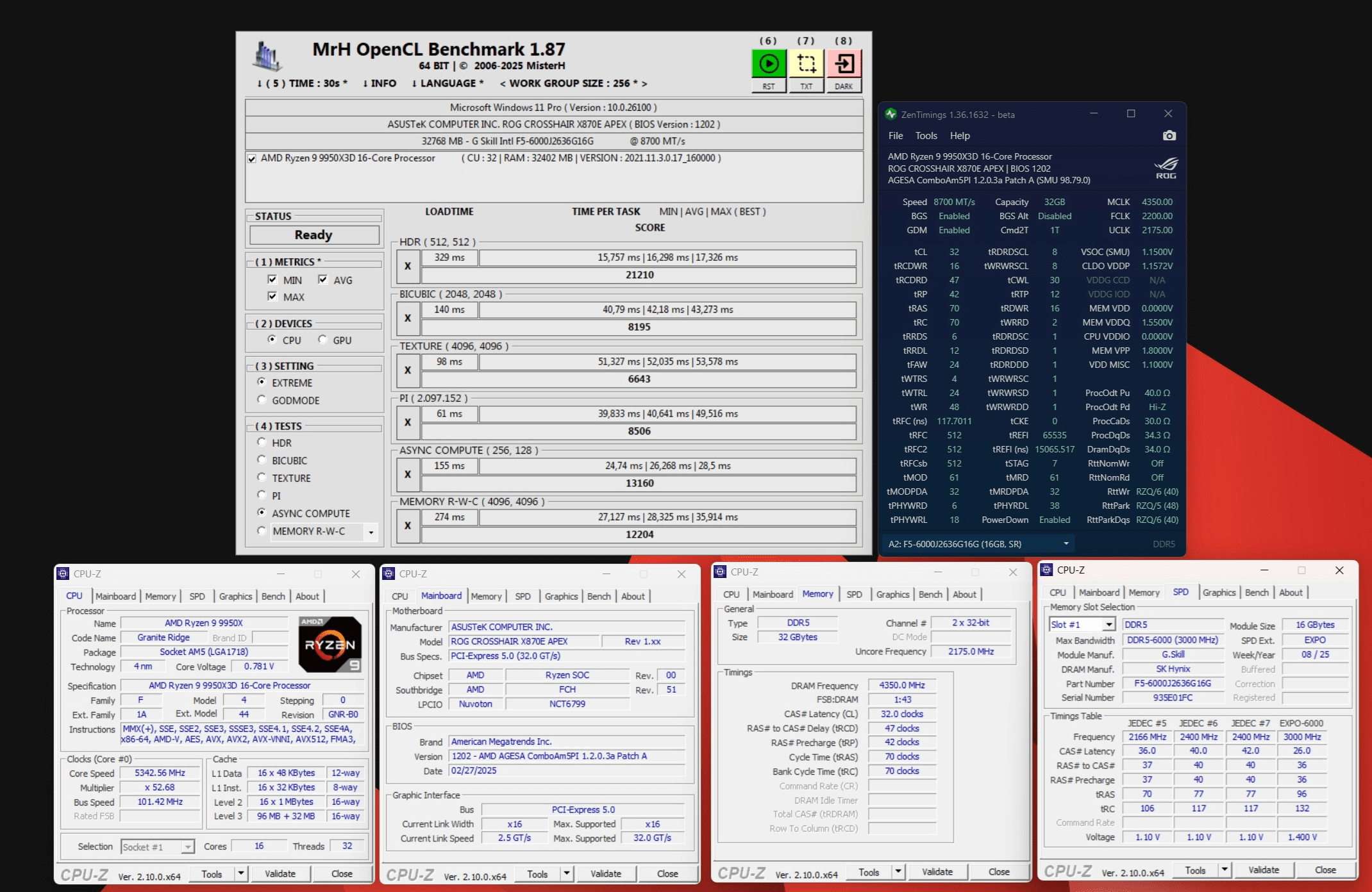Minimize the ZenTimings window
The image size is (1372, 892).
[x=1094, y=113]
